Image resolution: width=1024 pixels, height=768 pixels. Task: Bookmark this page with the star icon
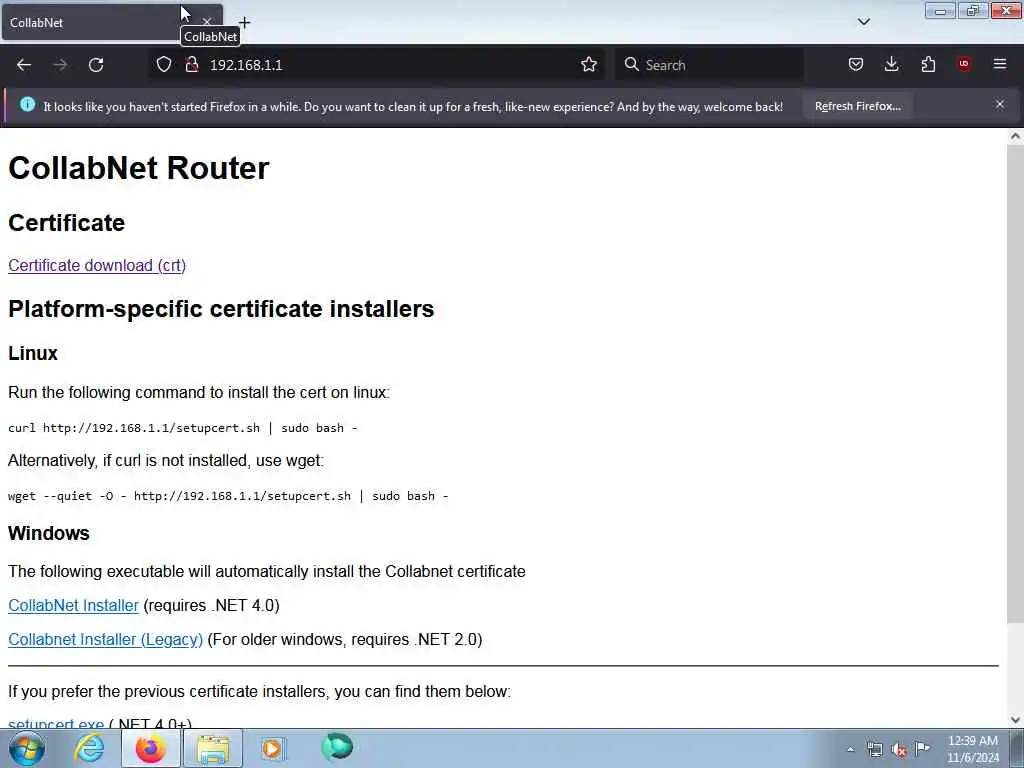(x=589, y=65)
